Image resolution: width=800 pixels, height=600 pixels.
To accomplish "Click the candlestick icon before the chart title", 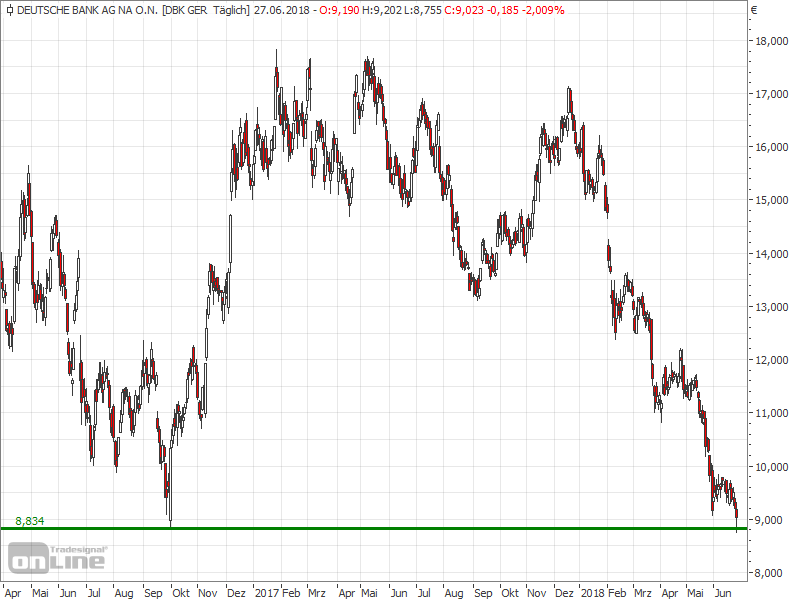I will [x=9, y=10].
